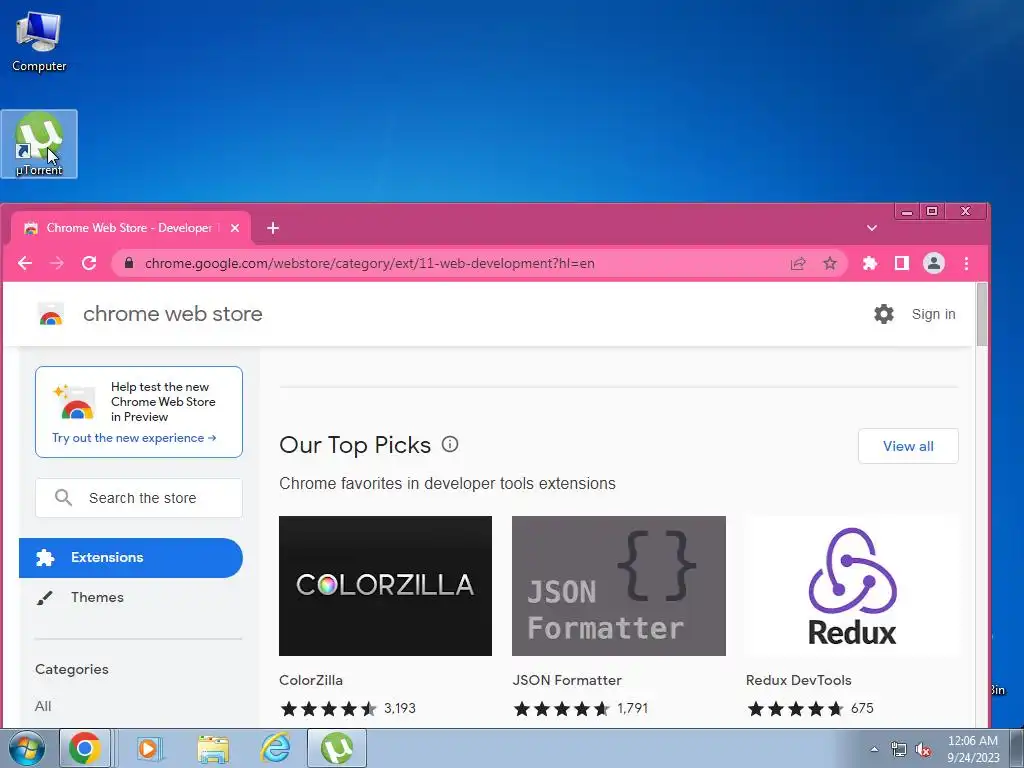Screen dimensions: 1024x768
Task: Open the web store settings gear
Action: click(884, 314)
